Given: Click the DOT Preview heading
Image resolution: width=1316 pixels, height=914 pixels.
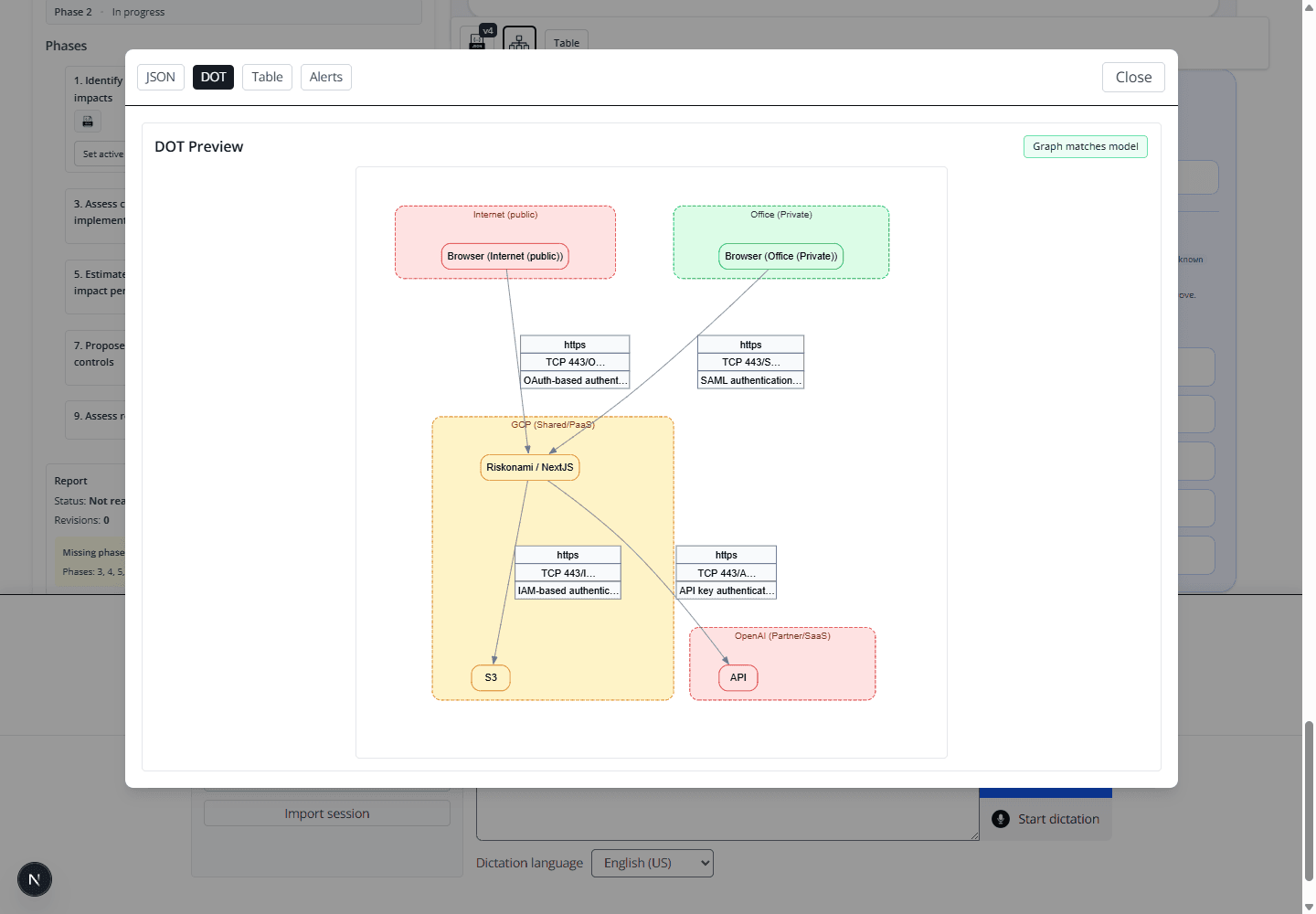Looking at the screenshot, I should click(x=198, y=146).
